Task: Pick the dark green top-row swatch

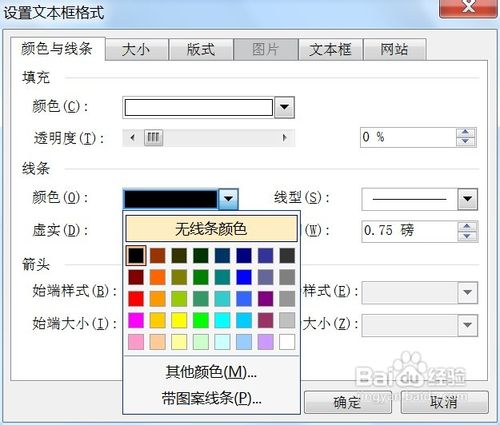Action: (x=201, y=256)
